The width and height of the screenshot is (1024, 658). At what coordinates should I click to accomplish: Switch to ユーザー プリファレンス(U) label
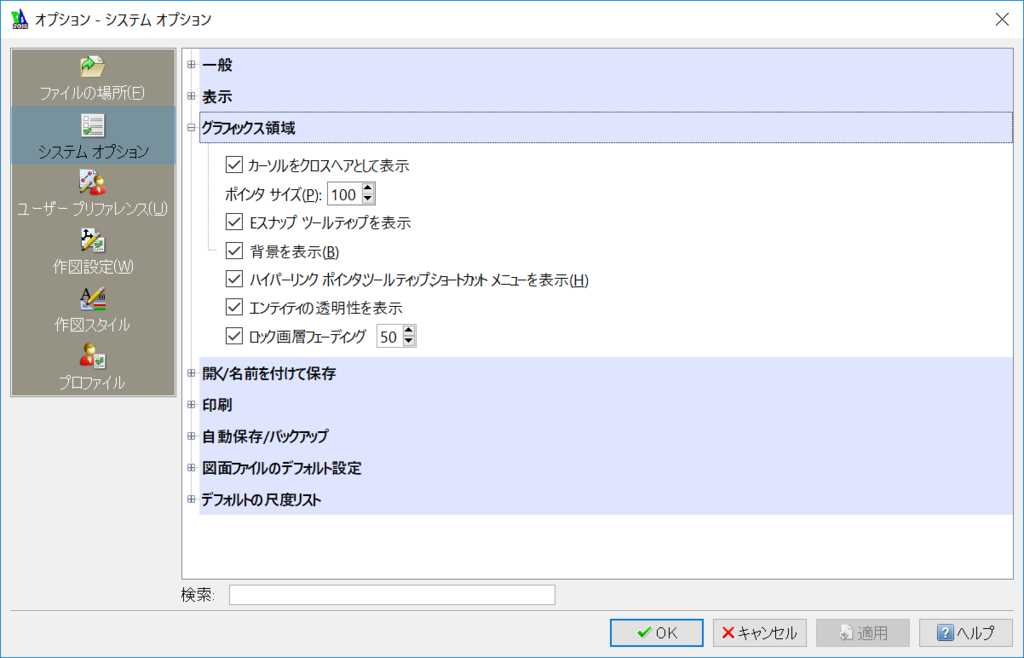(93, 209)
